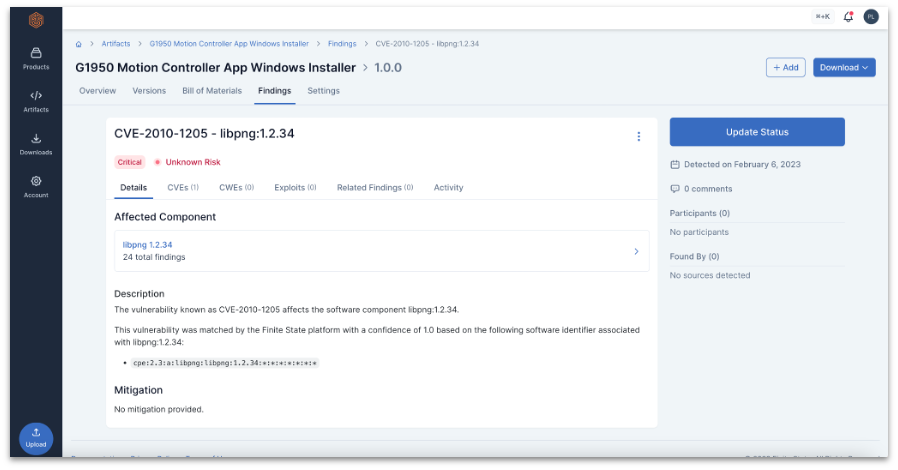Open Products in the sidebar

(x=36, y=58)
